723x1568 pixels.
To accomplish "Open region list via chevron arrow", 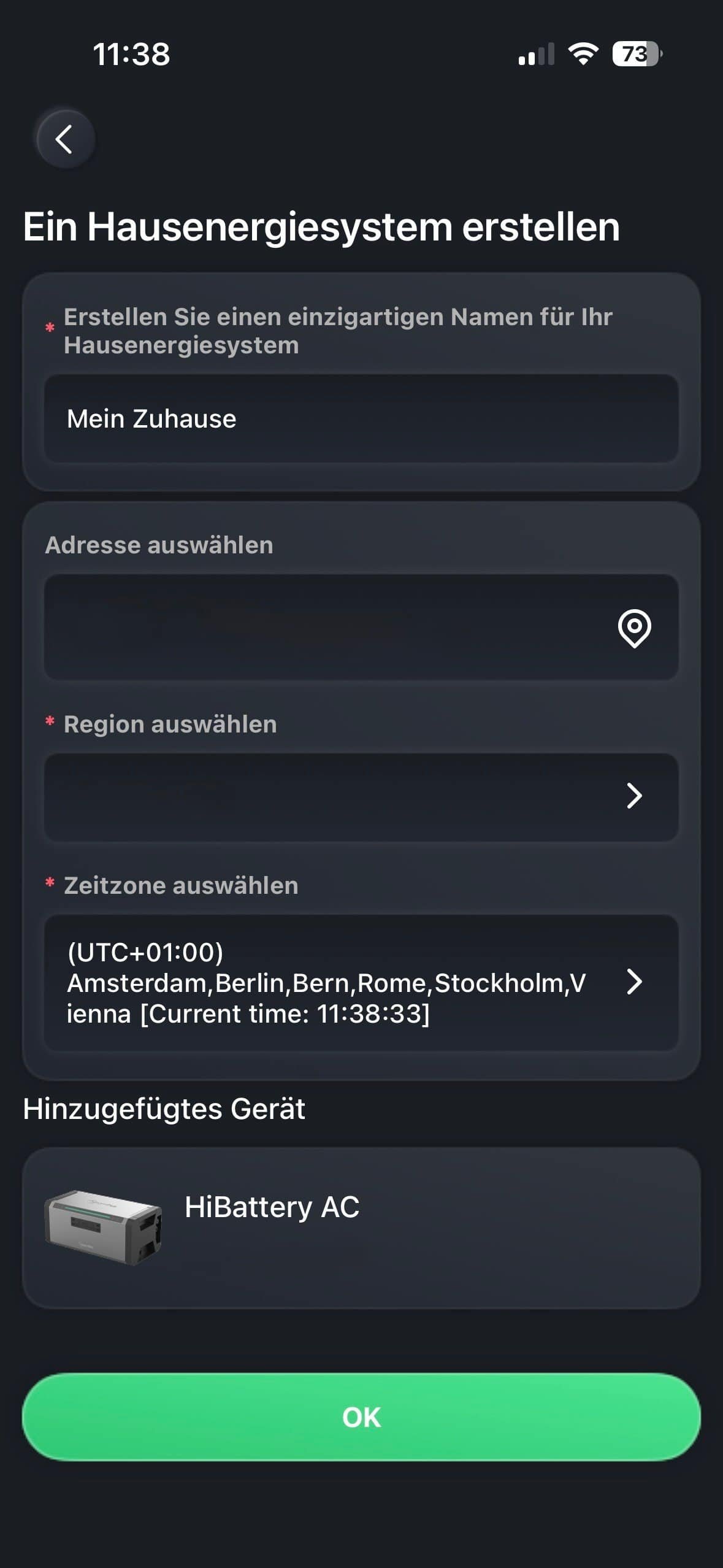I will [x=634, y=796].
